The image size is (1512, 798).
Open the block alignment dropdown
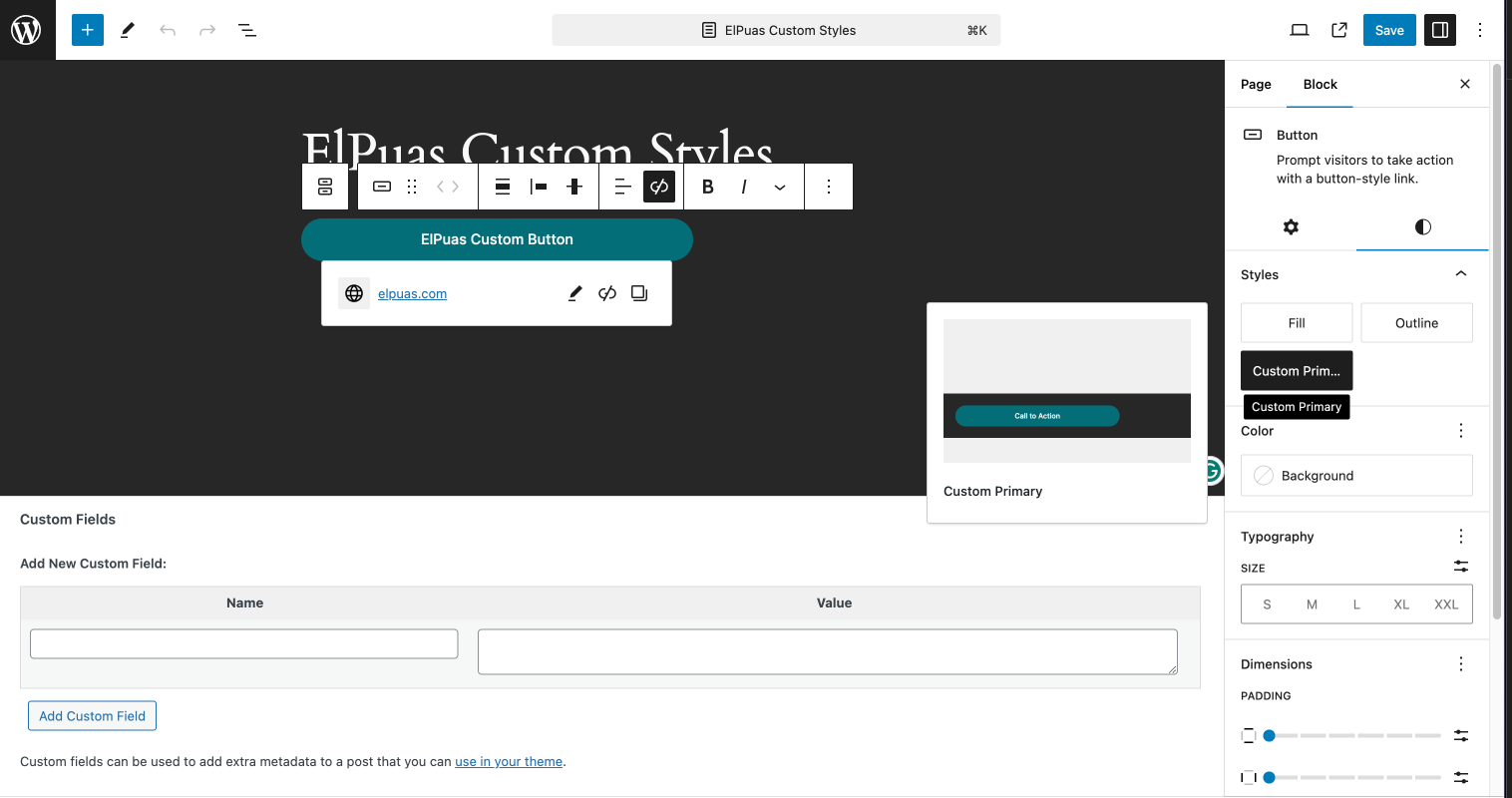pyautogui.click(x=503, y=187)
